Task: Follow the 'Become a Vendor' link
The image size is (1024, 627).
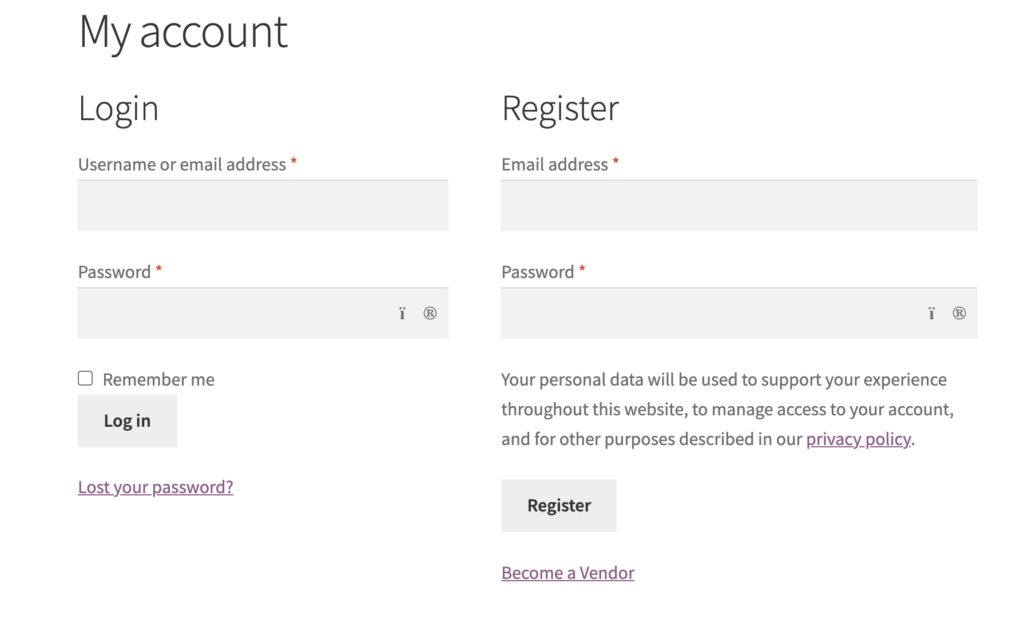Action: (x=568, y=573)
